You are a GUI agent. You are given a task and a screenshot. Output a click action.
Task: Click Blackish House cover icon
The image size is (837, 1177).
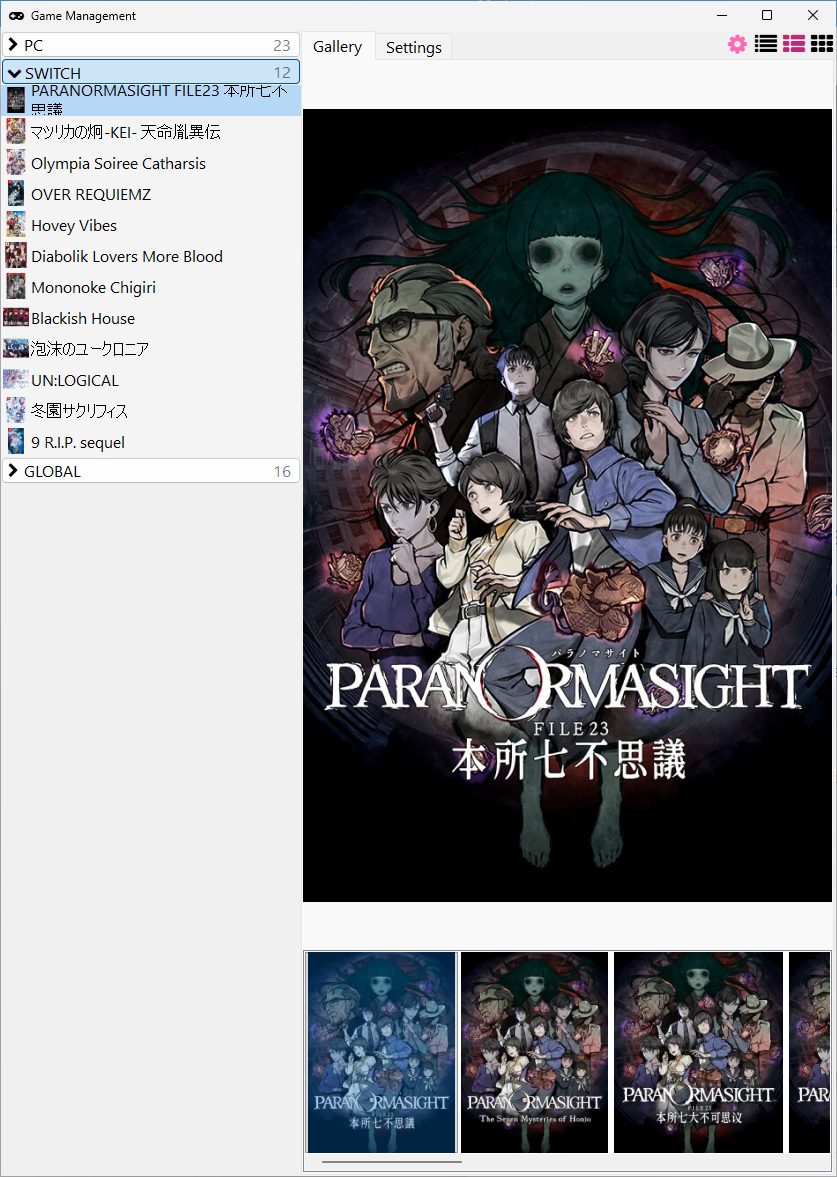pyautogui.click(x=16, y=318)
